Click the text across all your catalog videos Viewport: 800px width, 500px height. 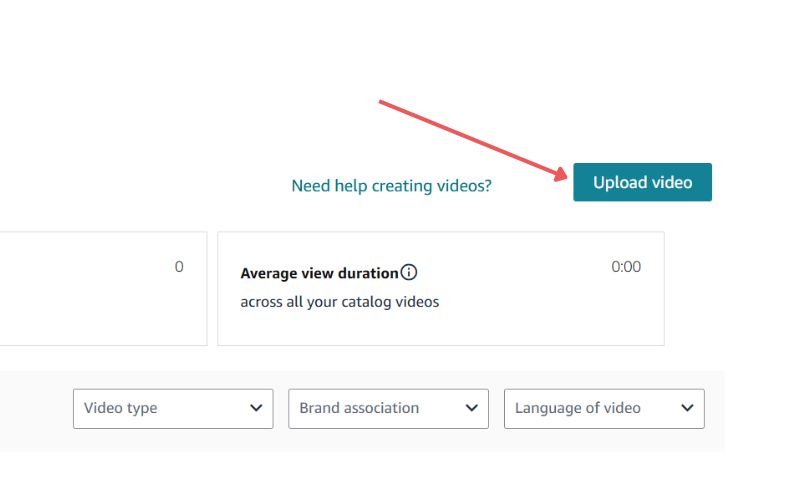click(340, 302)
